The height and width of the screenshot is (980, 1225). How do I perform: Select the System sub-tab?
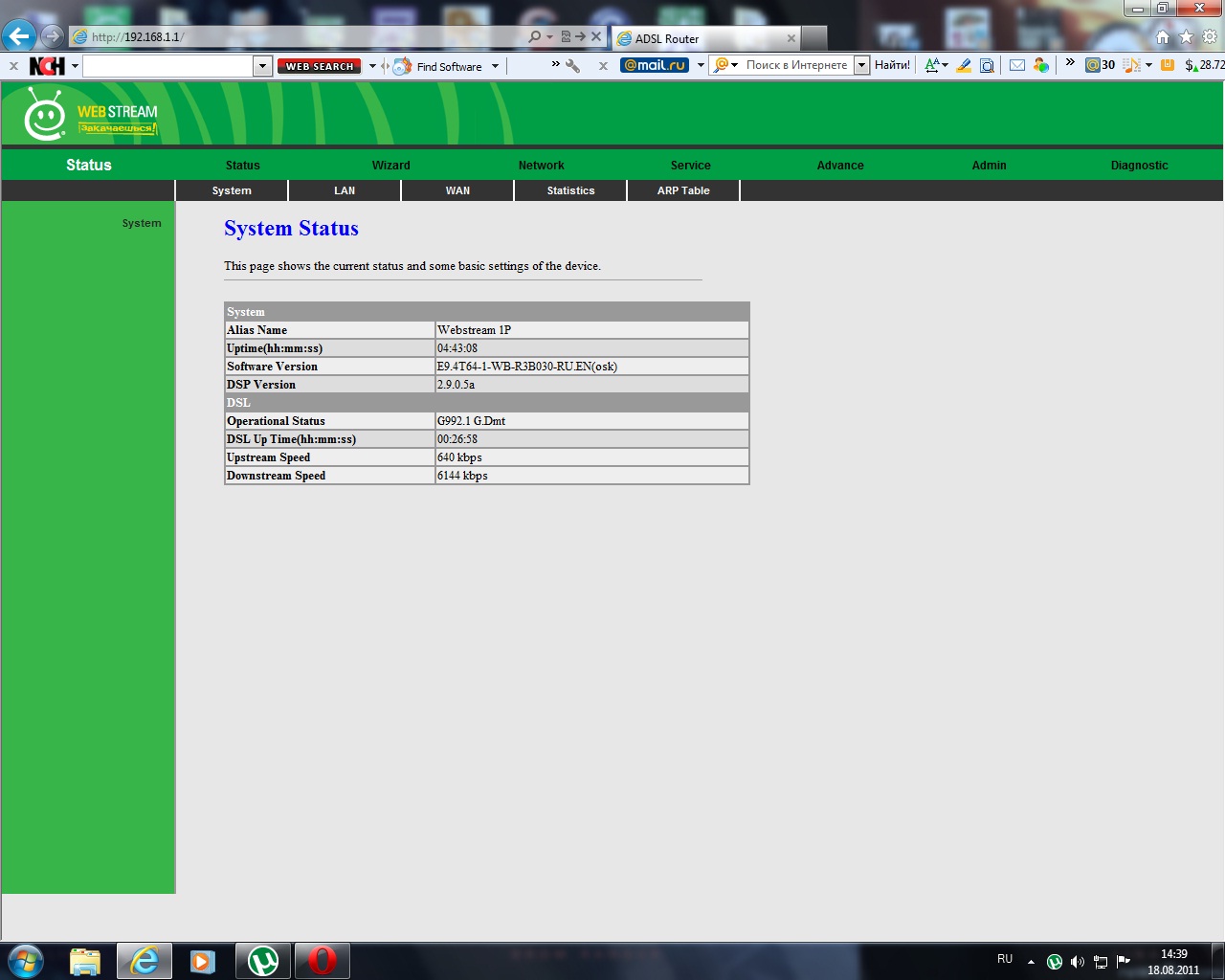[232, 190]
